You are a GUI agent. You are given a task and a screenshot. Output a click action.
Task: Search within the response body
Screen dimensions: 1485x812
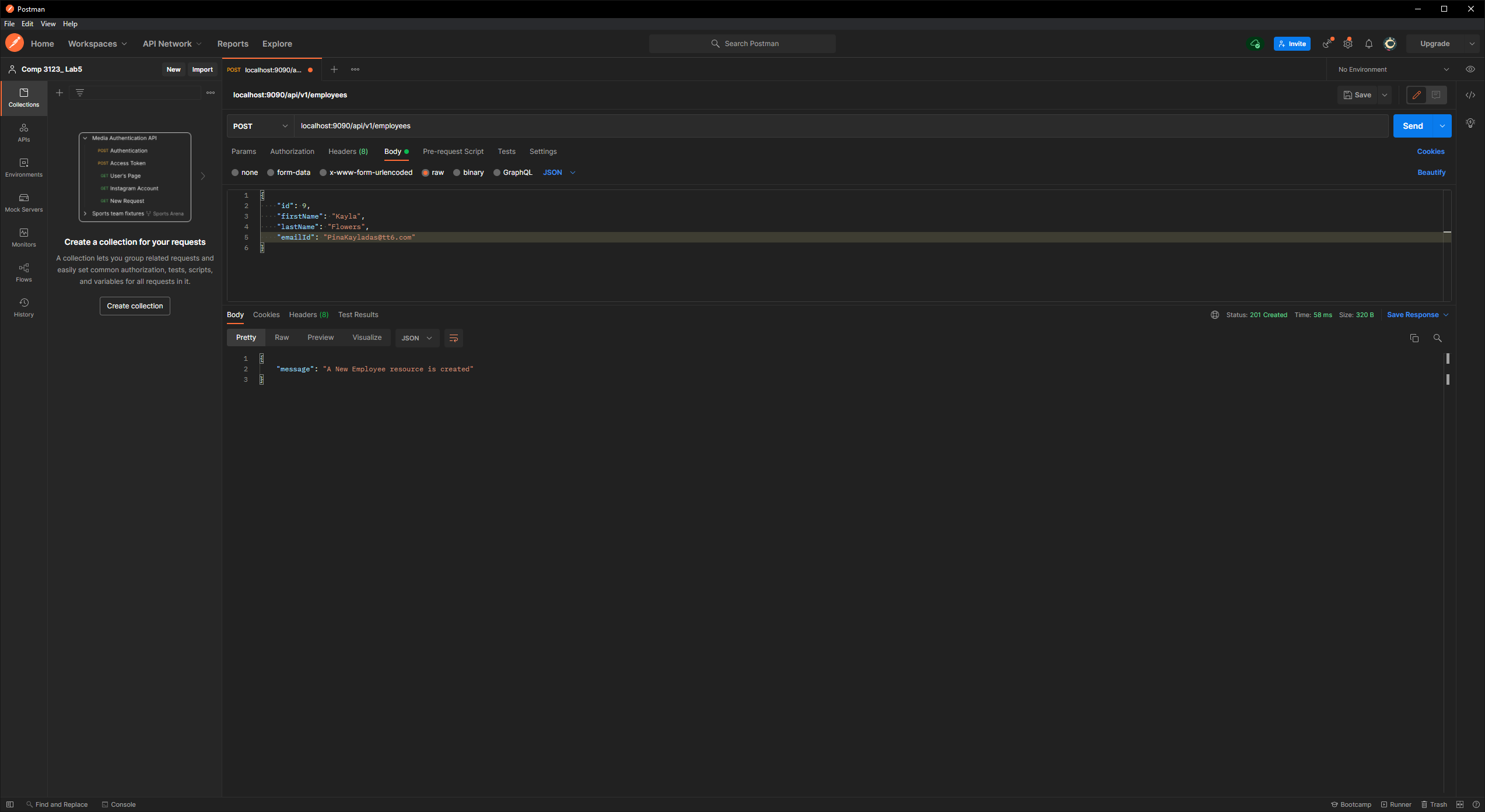1437,338
